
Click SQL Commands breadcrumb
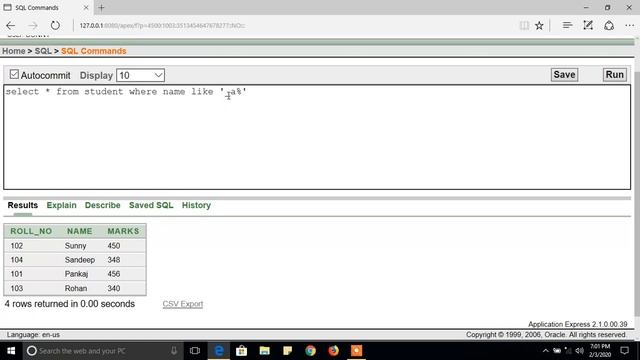point(93,51)
